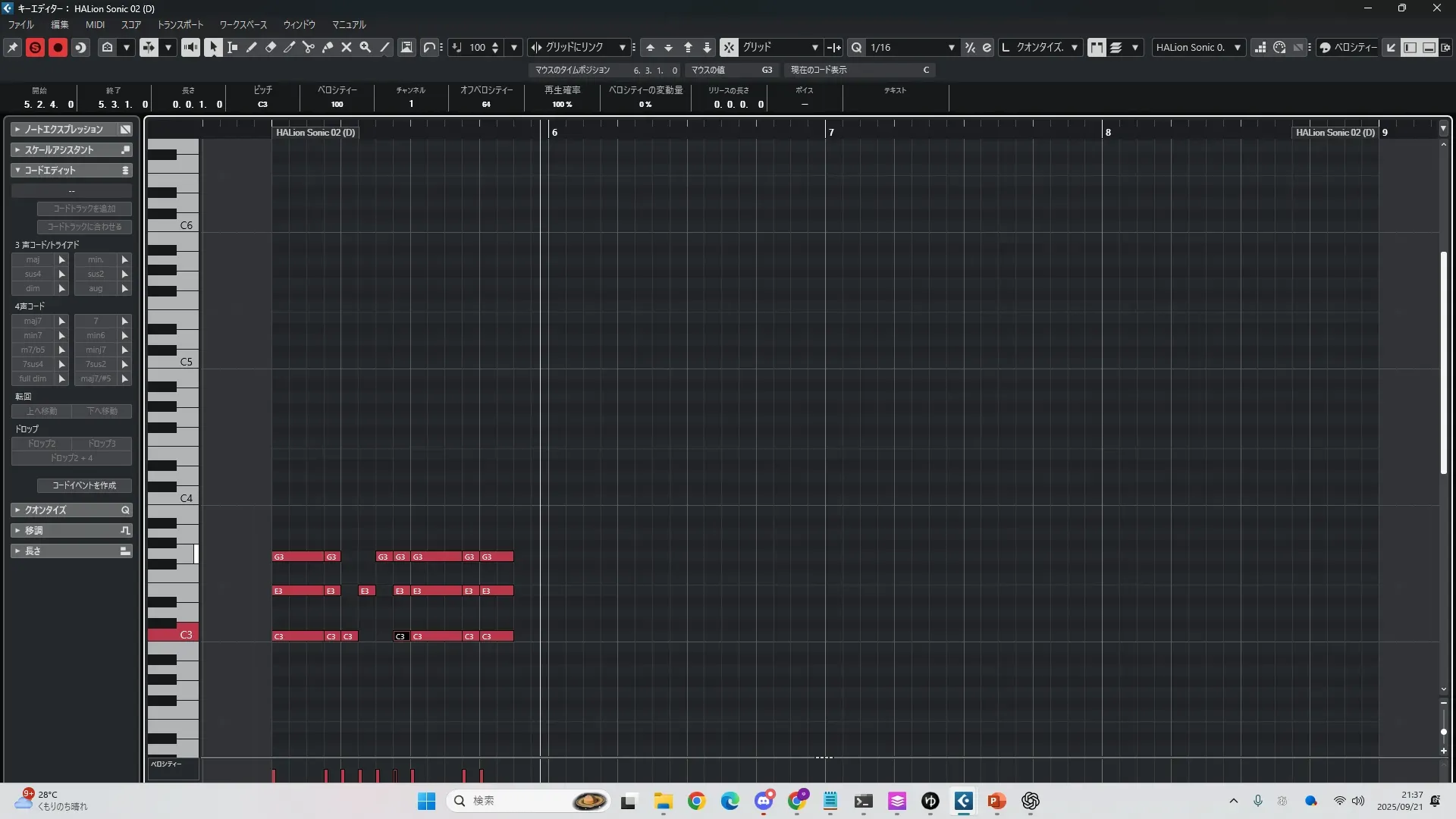Image resolution: width=1456 pixels, height=819 pixels.
Task: Open the MIDI menu
Action: (x=95, y=24)
